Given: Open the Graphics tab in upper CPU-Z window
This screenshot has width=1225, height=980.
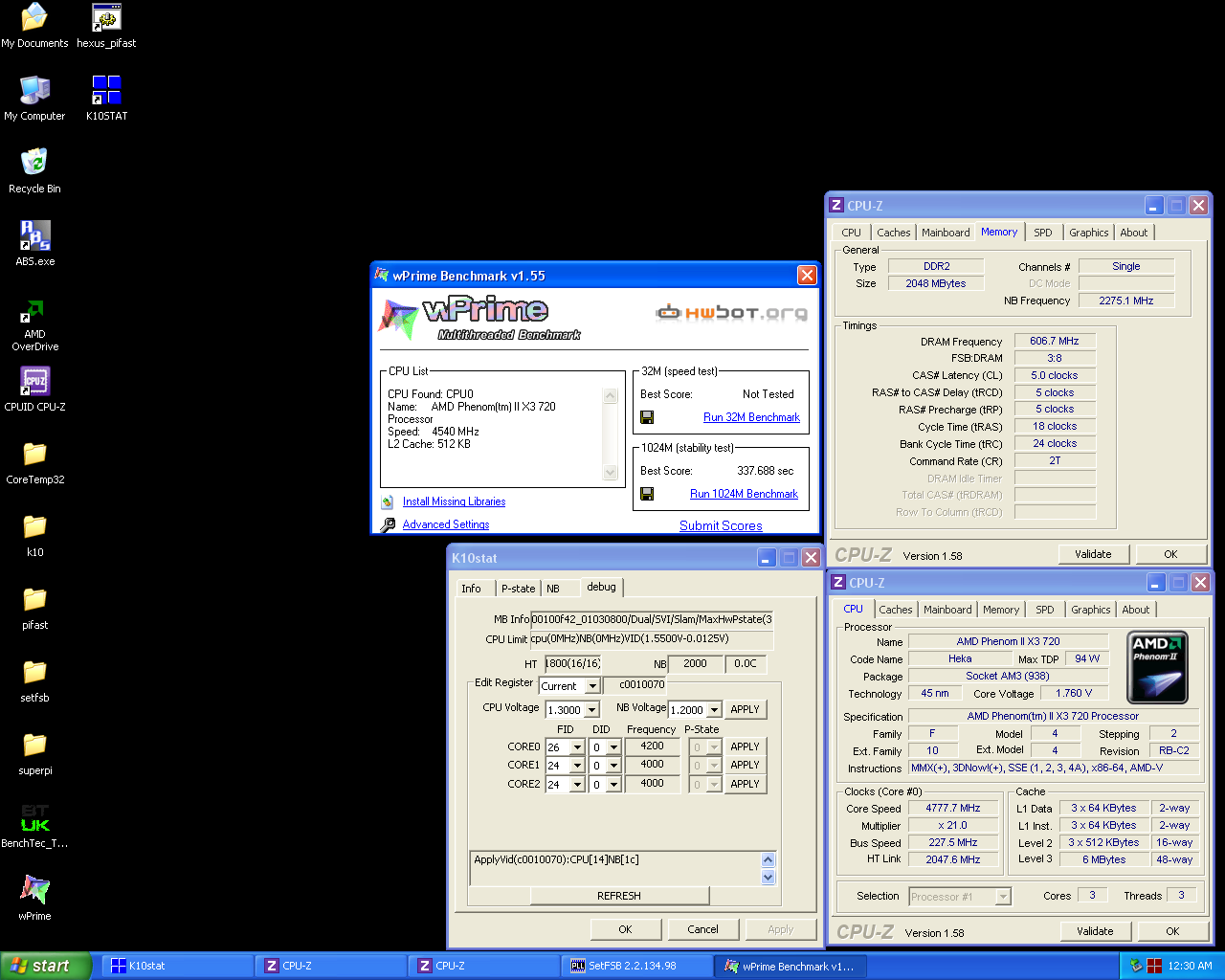Looking at the screenshot, I should 1089,233.
